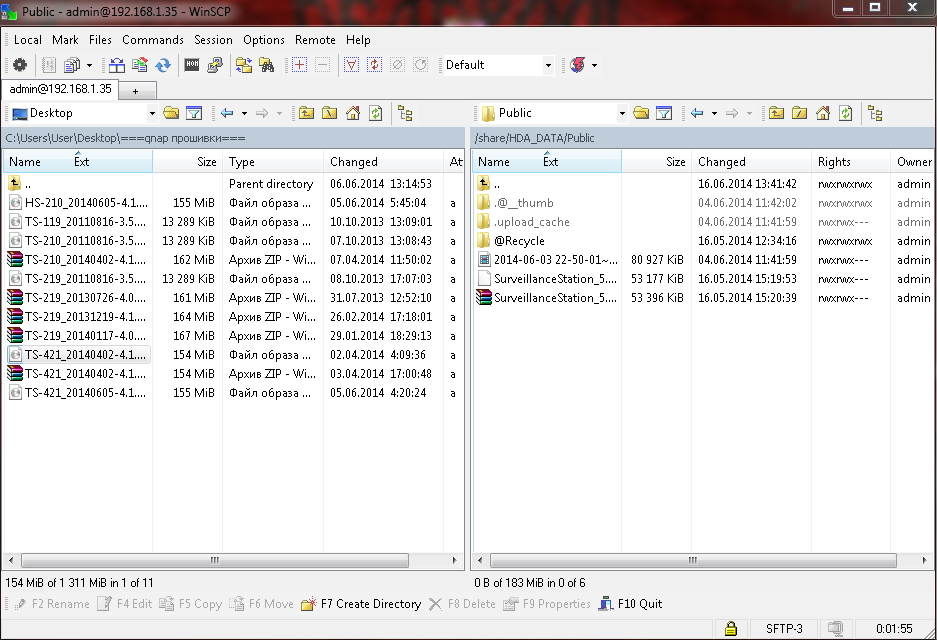The width and height of the screenshot is (937, 640).
Task: Open Preferences via the gear icon
Action: tap(20, 65)
